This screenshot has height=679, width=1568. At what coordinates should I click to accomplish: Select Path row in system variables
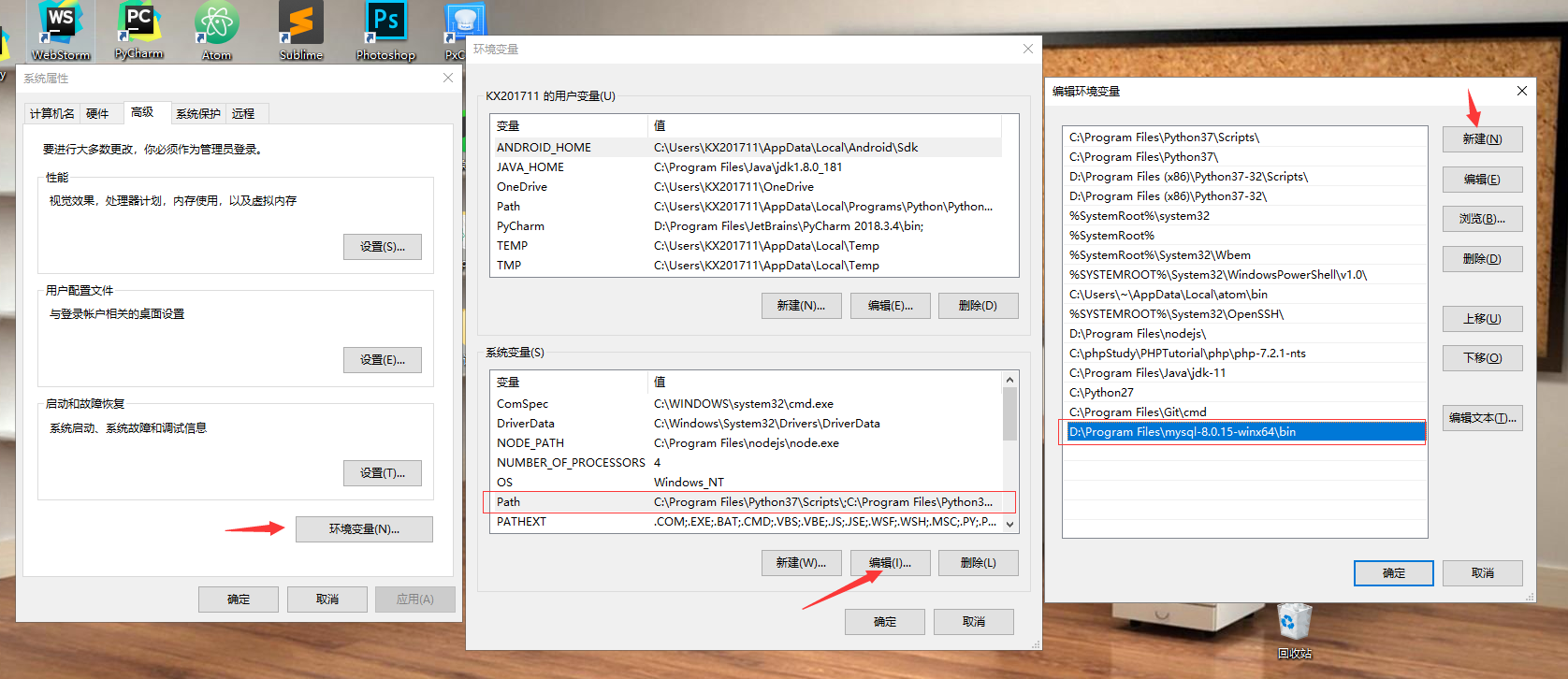point(746,502)
